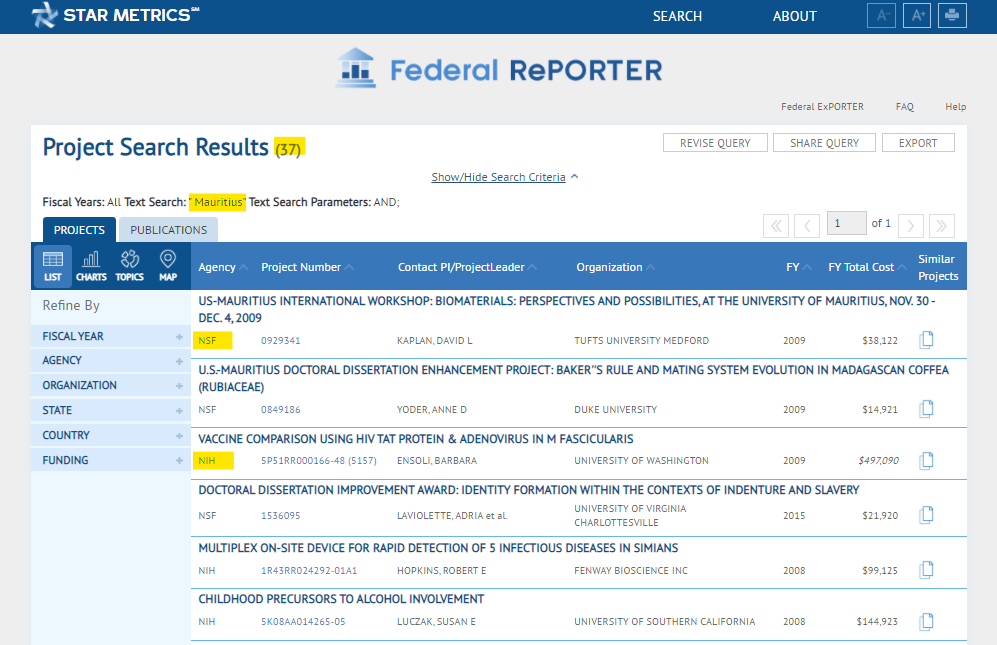The height and width of the screenshot is (645, 997).
Task: Open the Federal ExPORTER link
Action: [x=822, y=107]
